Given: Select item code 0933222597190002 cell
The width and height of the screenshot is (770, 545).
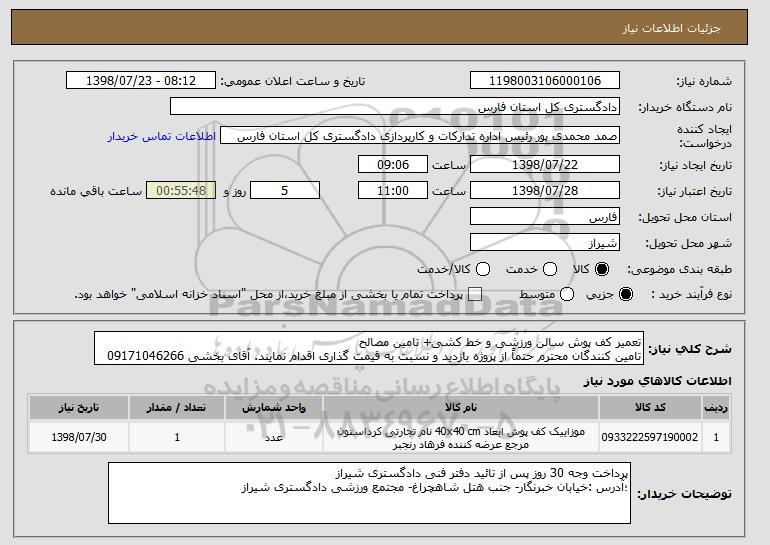Looking at the screenshot, I should (650, 437).
